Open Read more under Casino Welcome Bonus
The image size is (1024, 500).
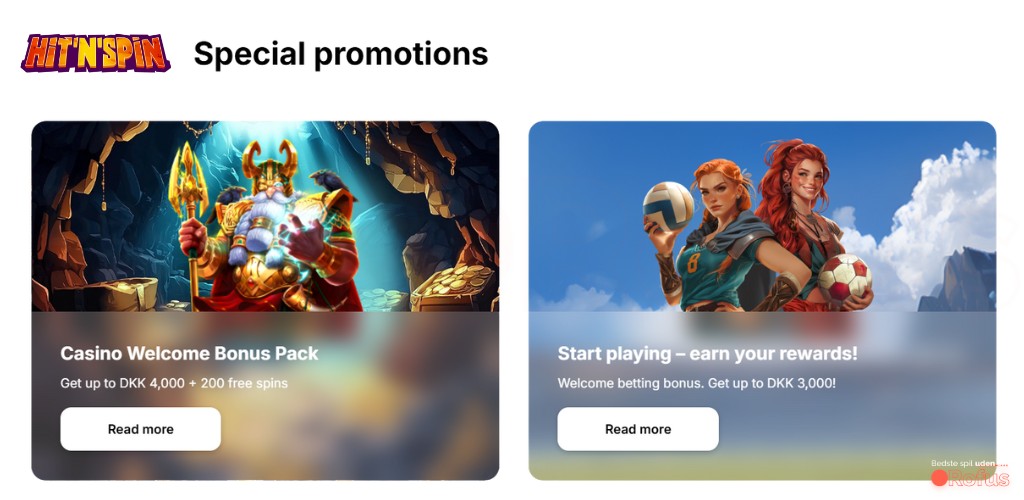click(140, 429)
